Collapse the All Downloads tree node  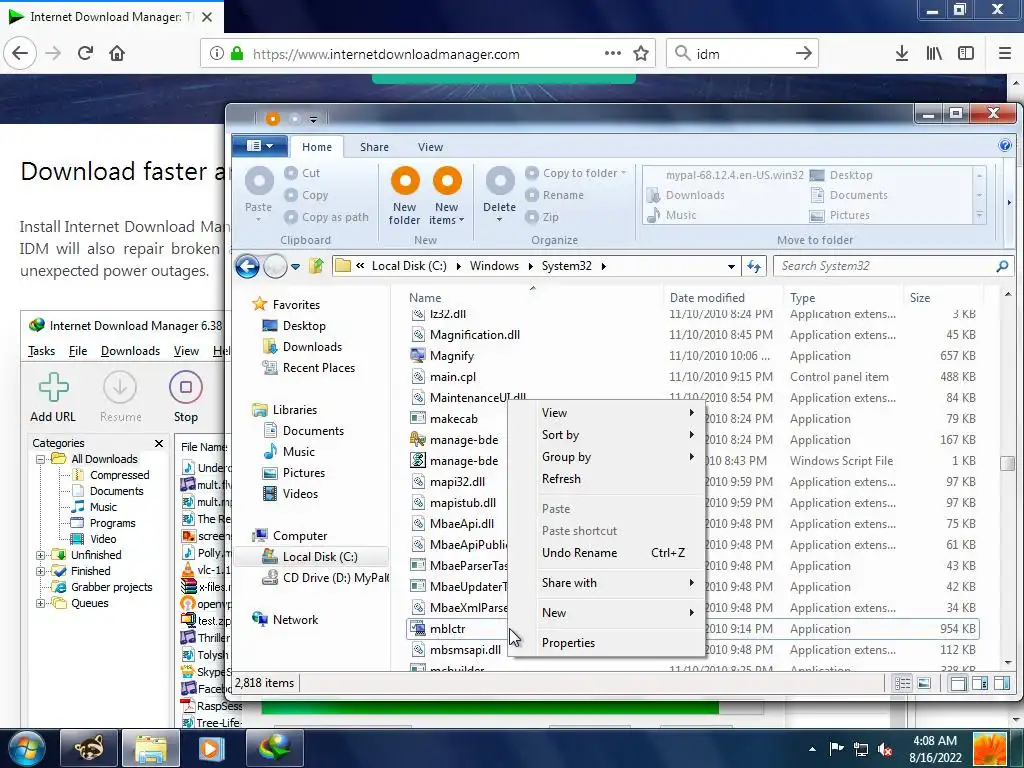pyautogui.click(x=40, y=459)
